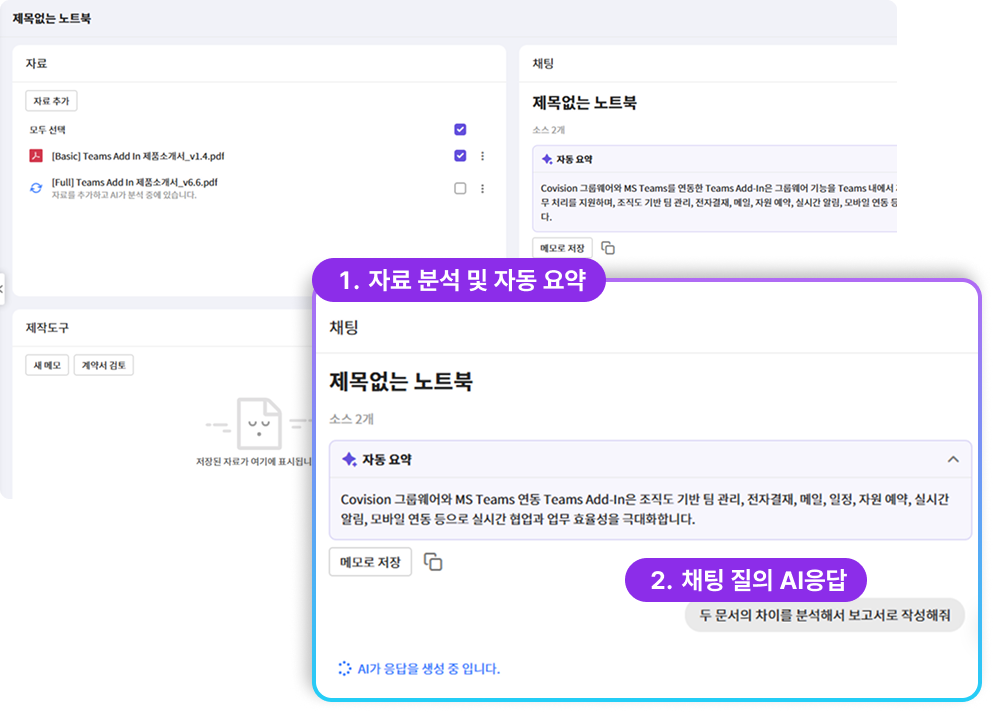This screenshot has width=993, height=712.
Task: Click the PDF icon of the [Basic] Teams file
Action: (36, 156)
